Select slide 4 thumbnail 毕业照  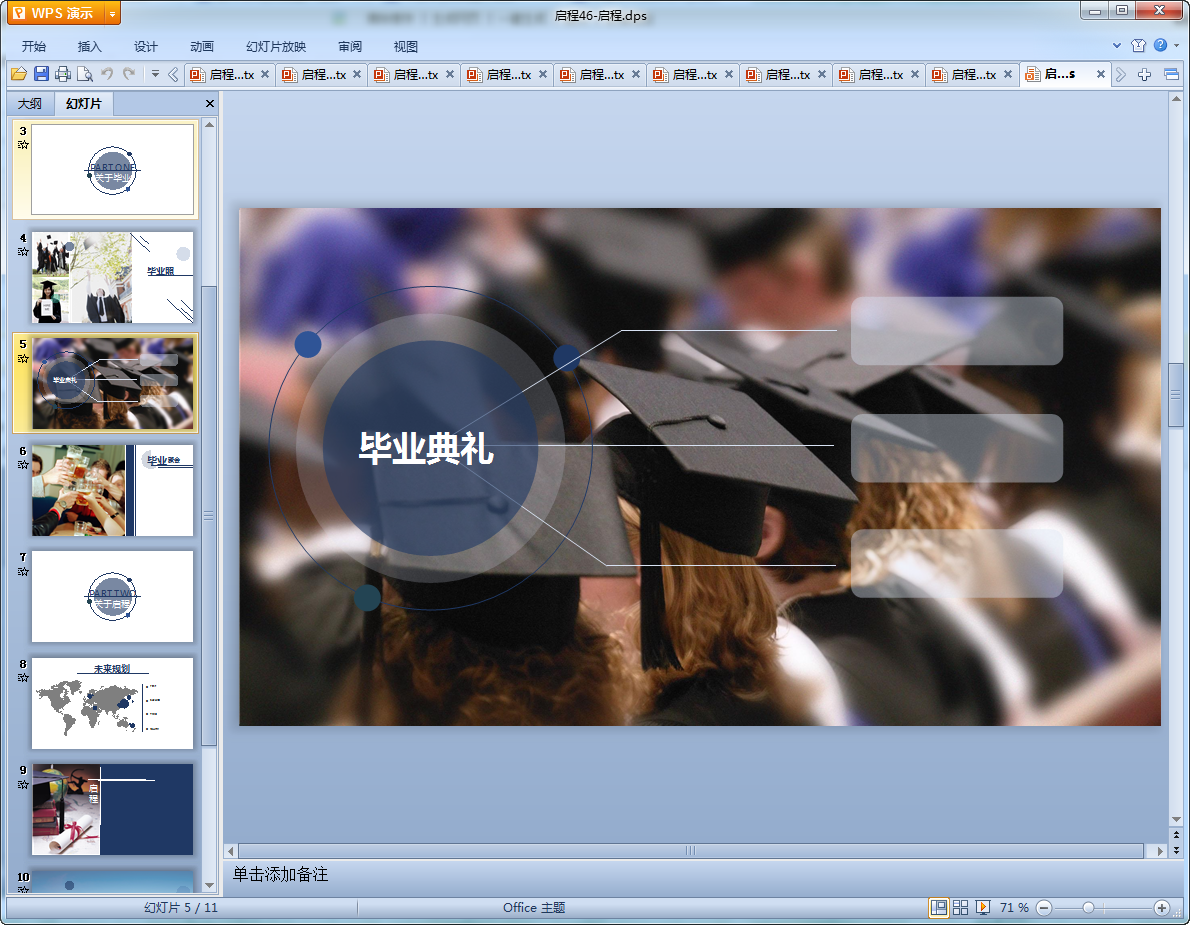coord(112,277)
